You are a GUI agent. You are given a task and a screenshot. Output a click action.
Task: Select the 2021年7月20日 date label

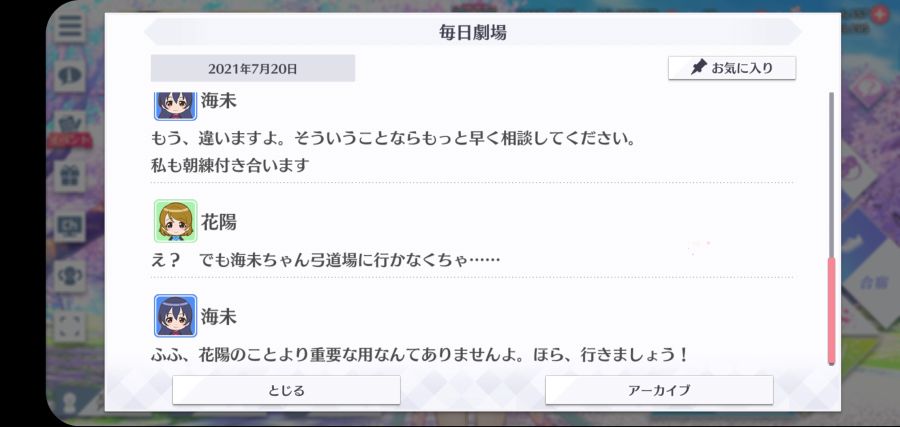253,69
